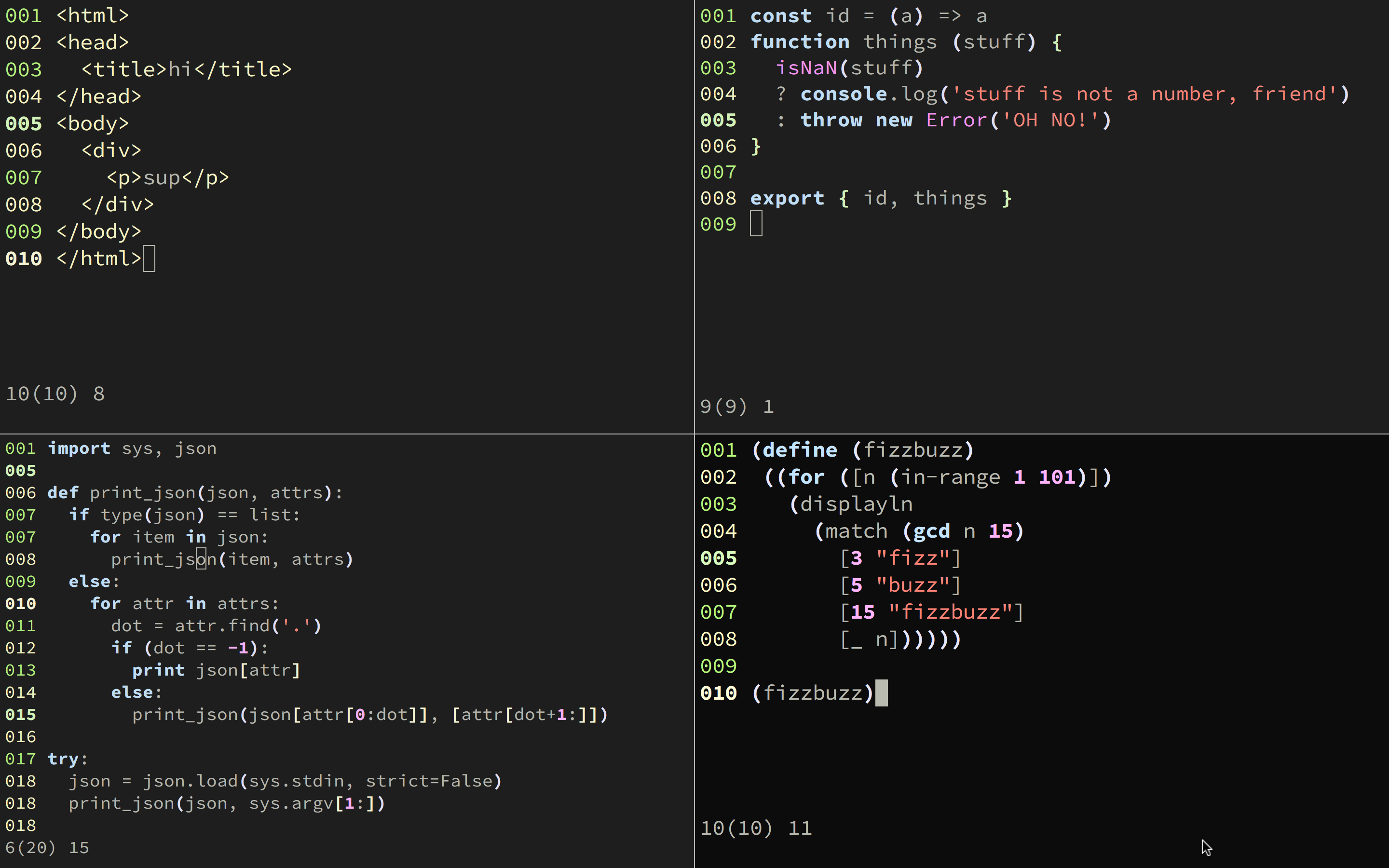The height and width of the screenshot is (868, 1389).
Task: Click the <title> tag in HTML pane
Action: coord(123,69)
